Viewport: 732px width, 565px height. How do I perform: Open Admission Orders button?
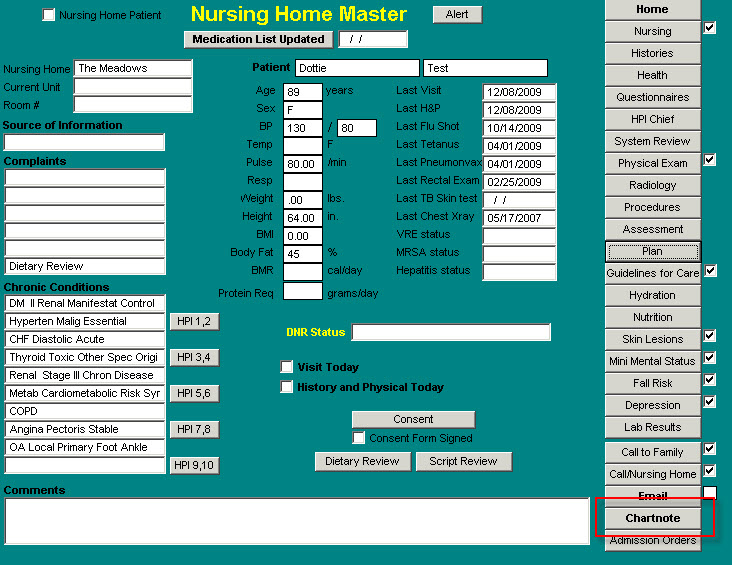[x=653, y=540]
